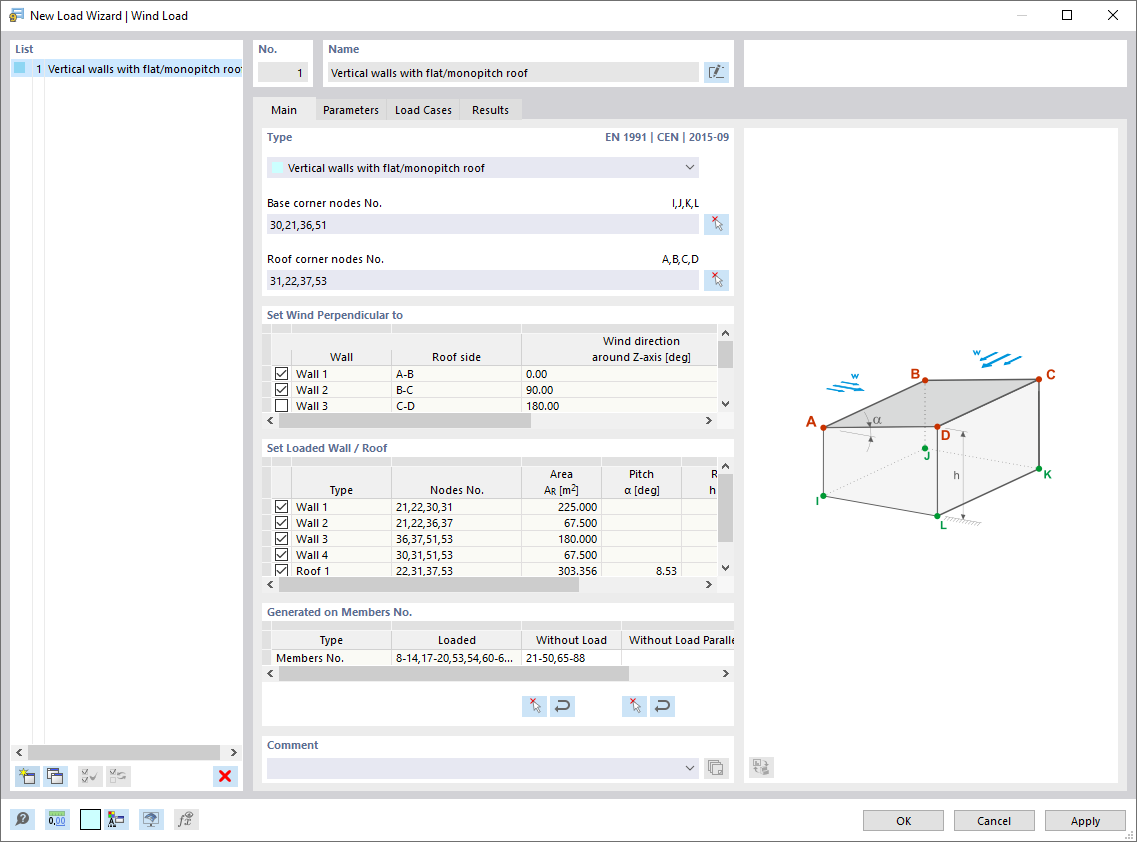Viewport: 1137px width, 842px height.
Task: Open the display properties icon on bottom toolbar
Action: point(151,819)
